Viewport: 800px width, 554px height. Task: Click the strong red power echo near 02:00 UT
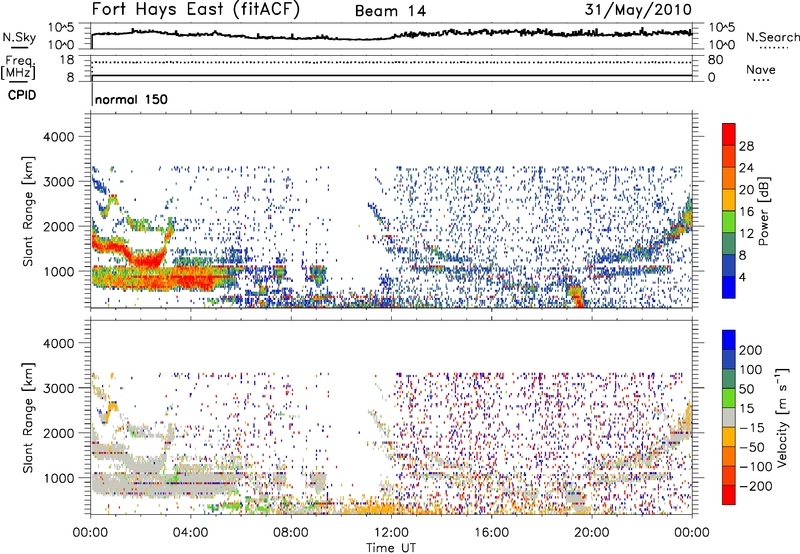point(146,261)
